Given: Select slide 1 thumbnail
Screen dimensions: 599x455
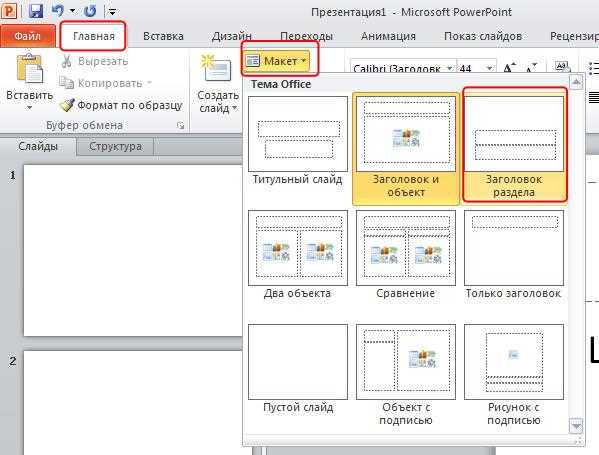Looking at the screenshot, I should [x=133, y=250].
